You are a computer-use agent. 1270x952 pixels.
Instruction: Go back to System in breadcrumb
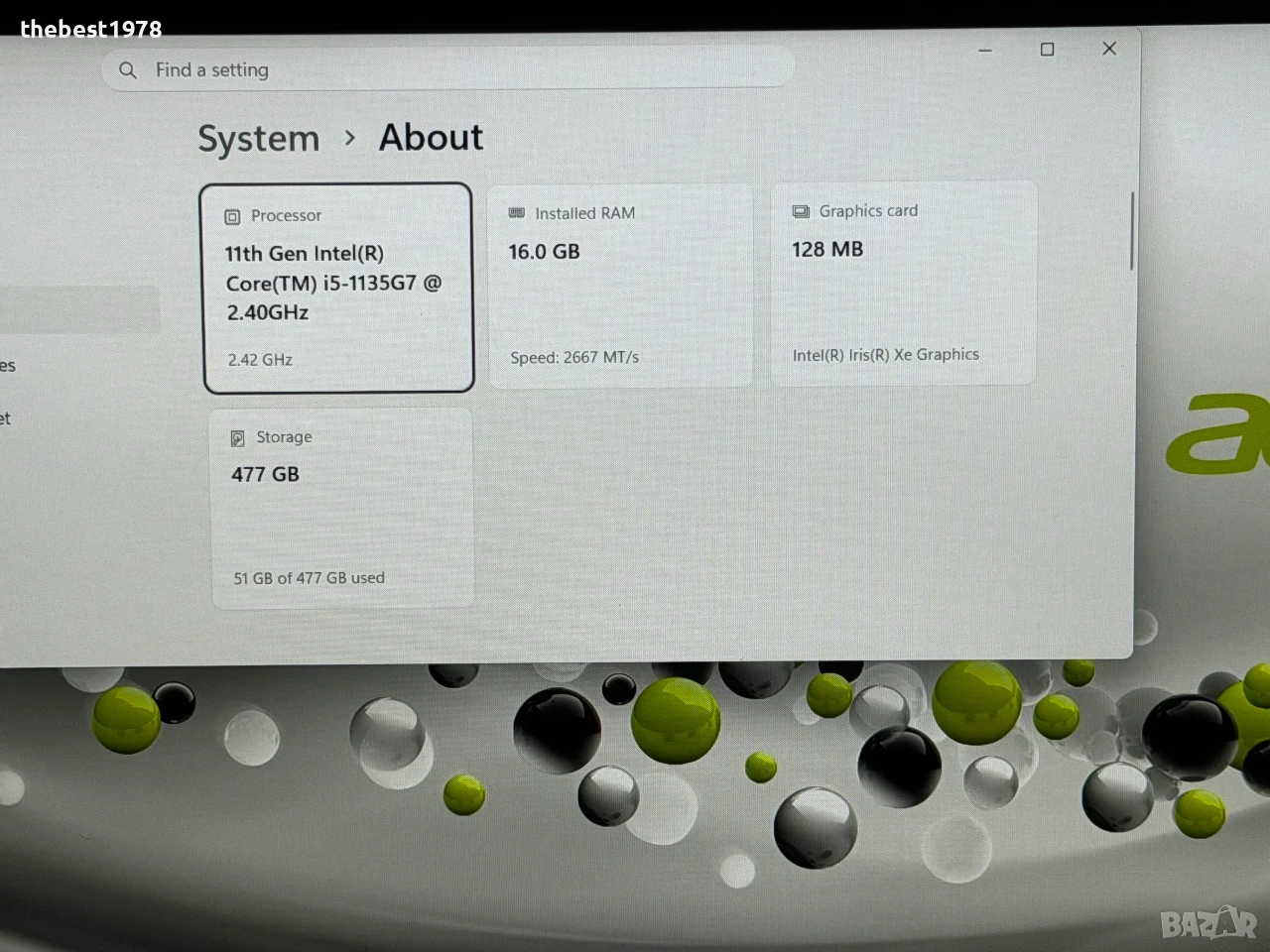click(x=259, y=139)
